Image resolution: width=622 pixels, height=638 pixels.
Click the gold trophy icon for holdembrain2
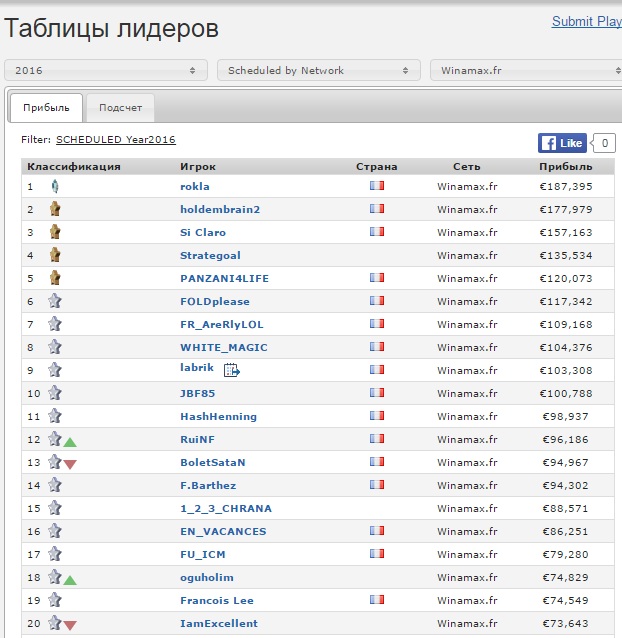point(55,209)
